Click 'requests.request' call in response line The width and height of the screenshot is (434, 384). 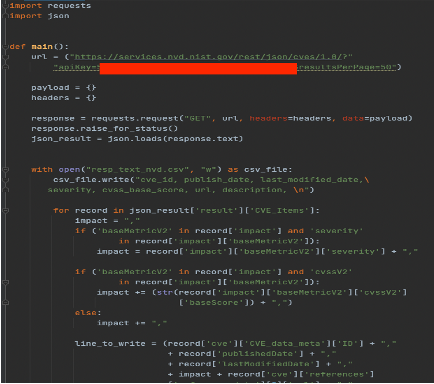(135, 118)
